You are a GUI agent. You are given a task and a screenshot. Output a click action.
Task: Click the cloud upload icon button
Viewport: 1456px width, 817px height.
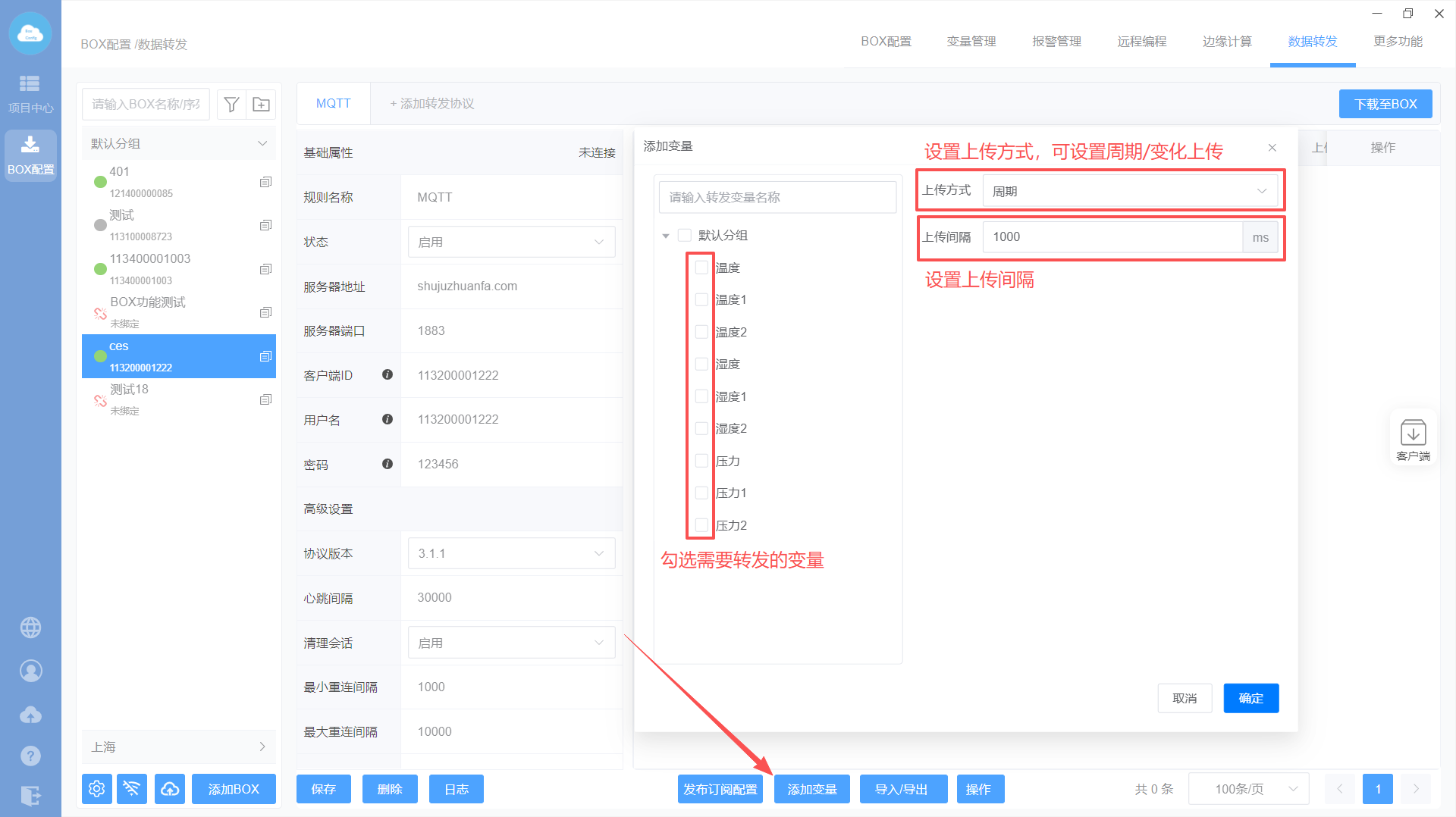(x=170, y=789)
